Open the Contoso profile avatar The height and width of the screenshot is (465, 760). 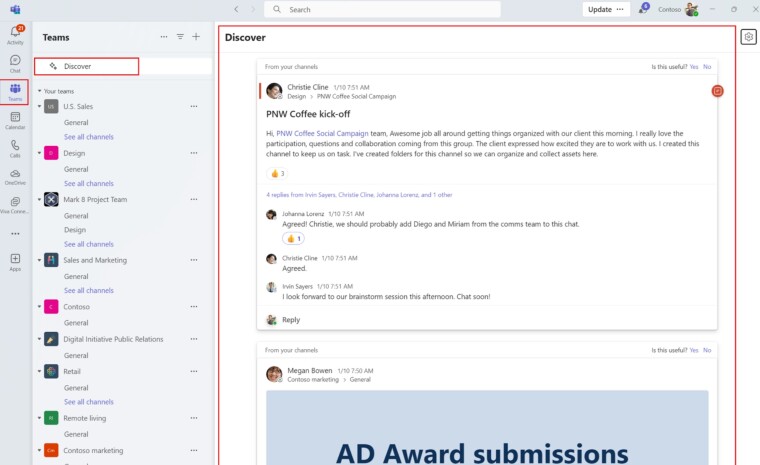pyautogui.click(x=692, y=9)
